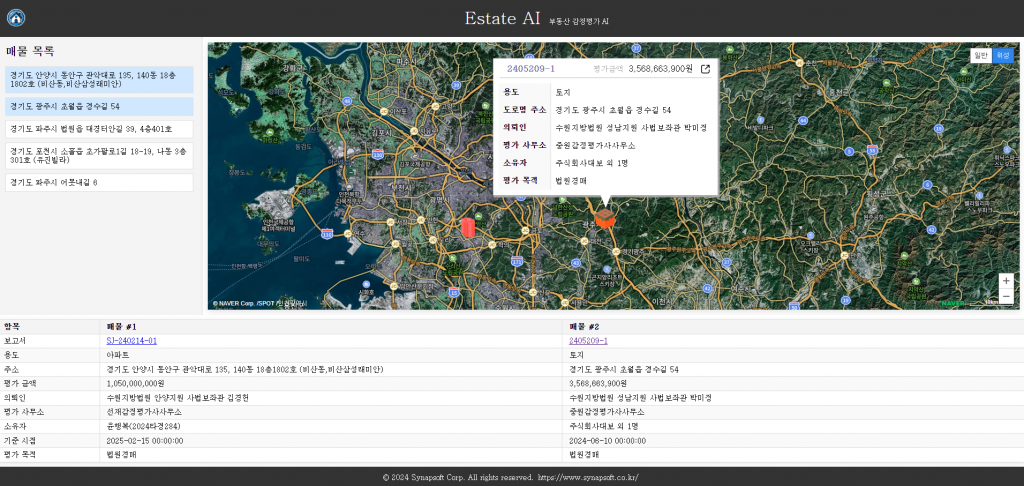
Task: Switch map to 위성 view
Action: tap(1002, 56)
